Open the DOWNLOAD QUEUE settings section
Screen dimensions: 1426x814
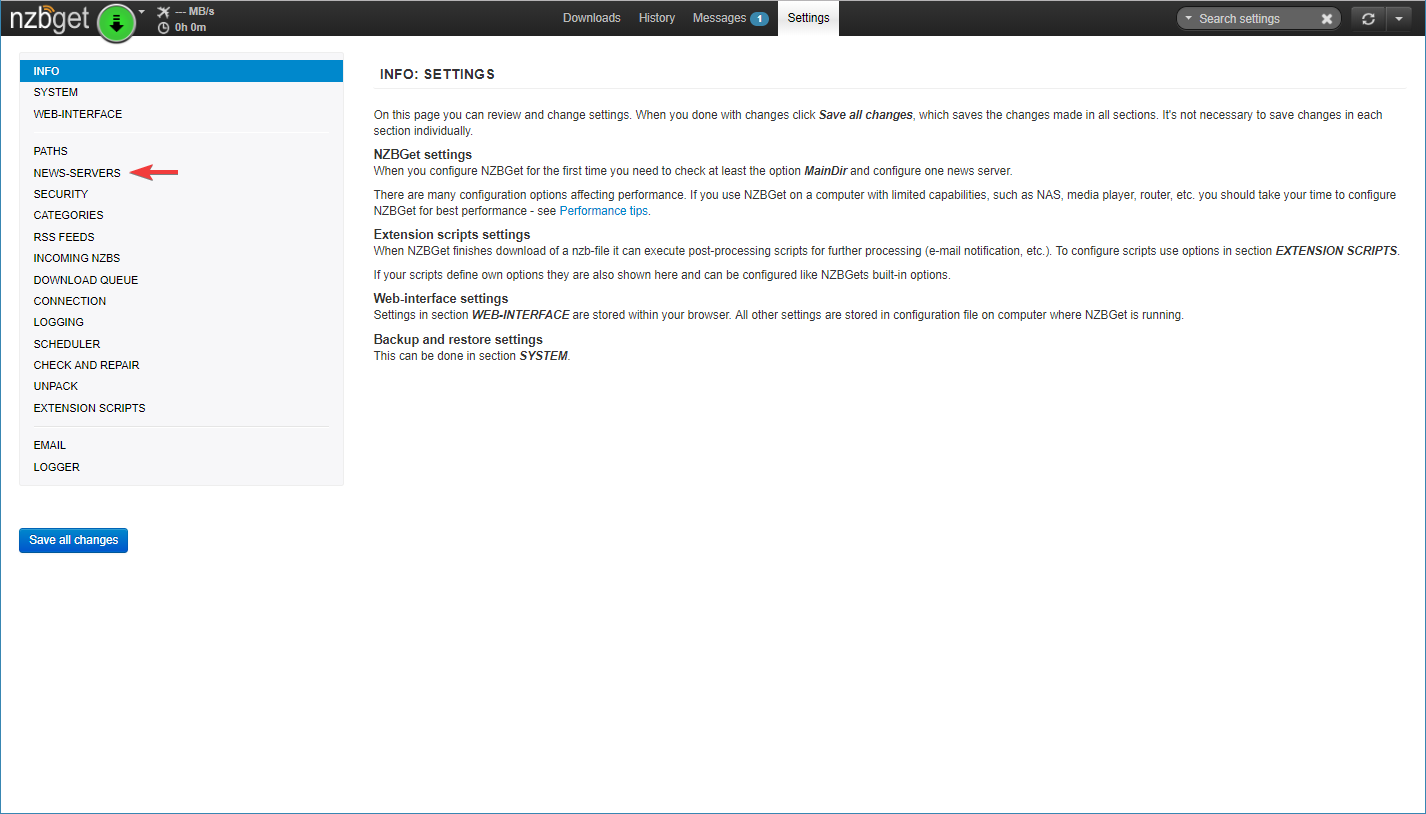(x=181, y=280)
